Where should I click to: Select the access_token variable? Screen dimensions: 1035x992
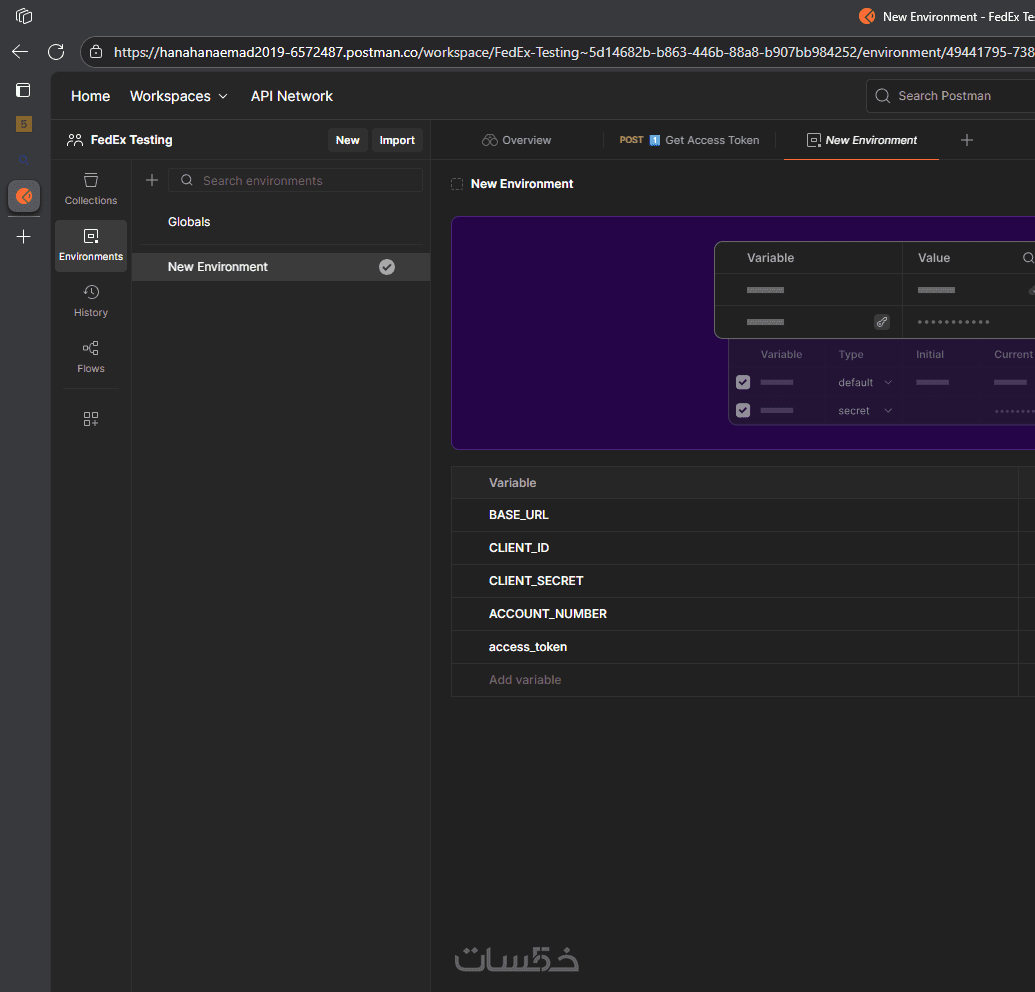527,647
